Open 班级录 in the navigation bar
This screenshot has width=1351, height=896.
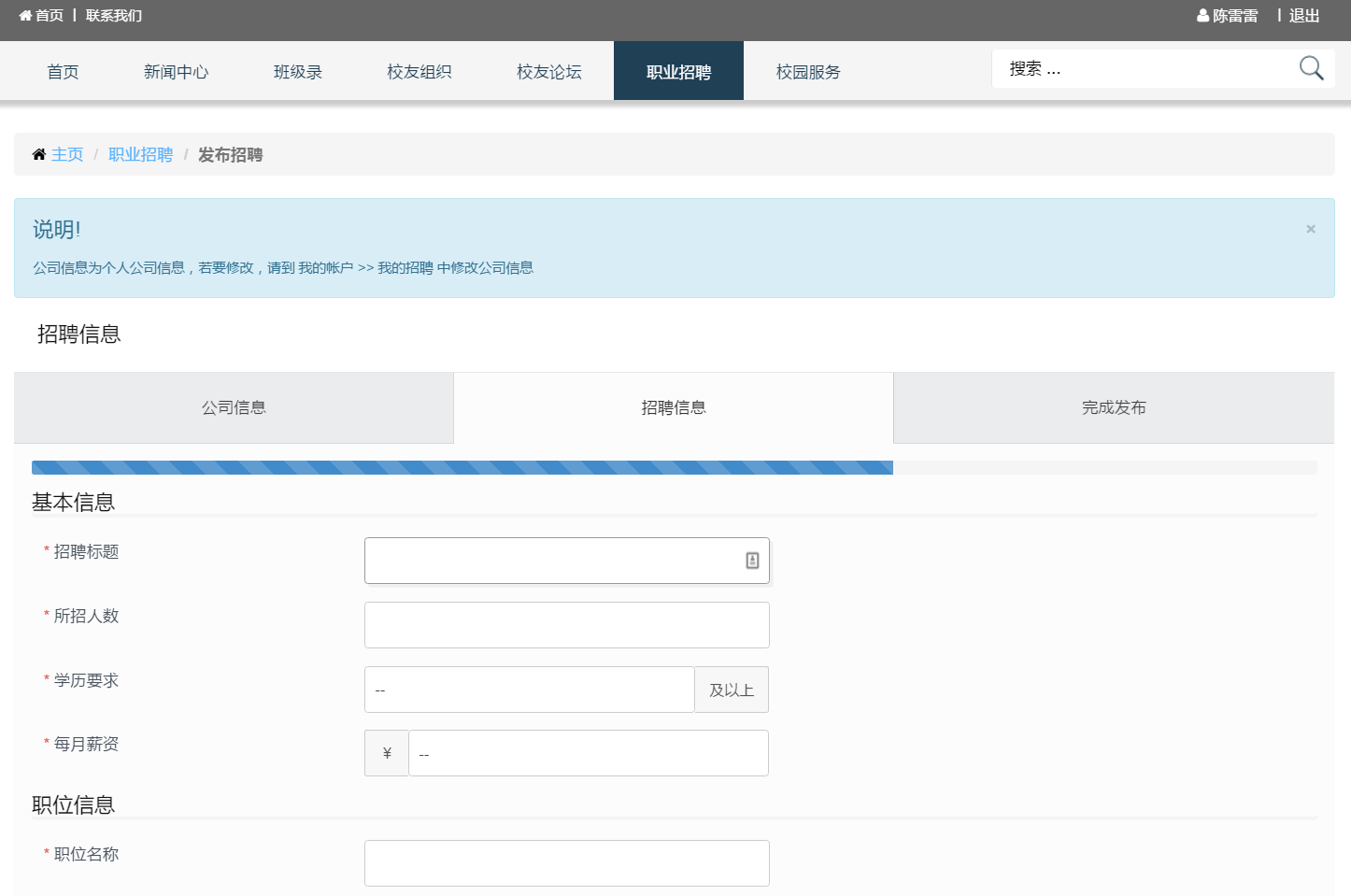point(298,72)
